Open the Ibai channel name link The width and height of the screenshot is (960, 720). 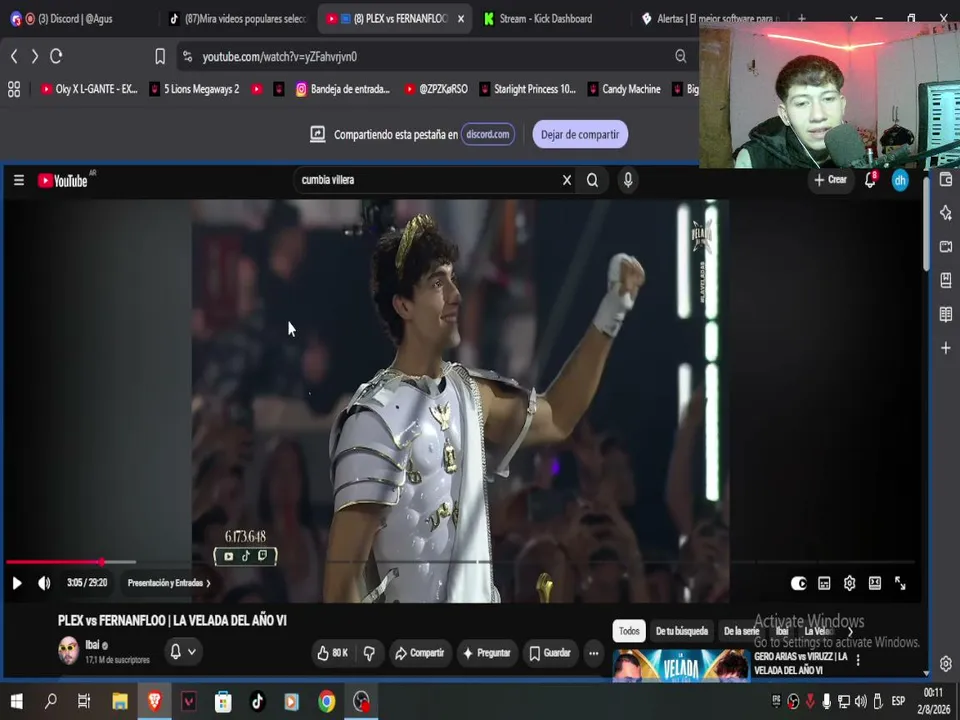pos(92,645)
